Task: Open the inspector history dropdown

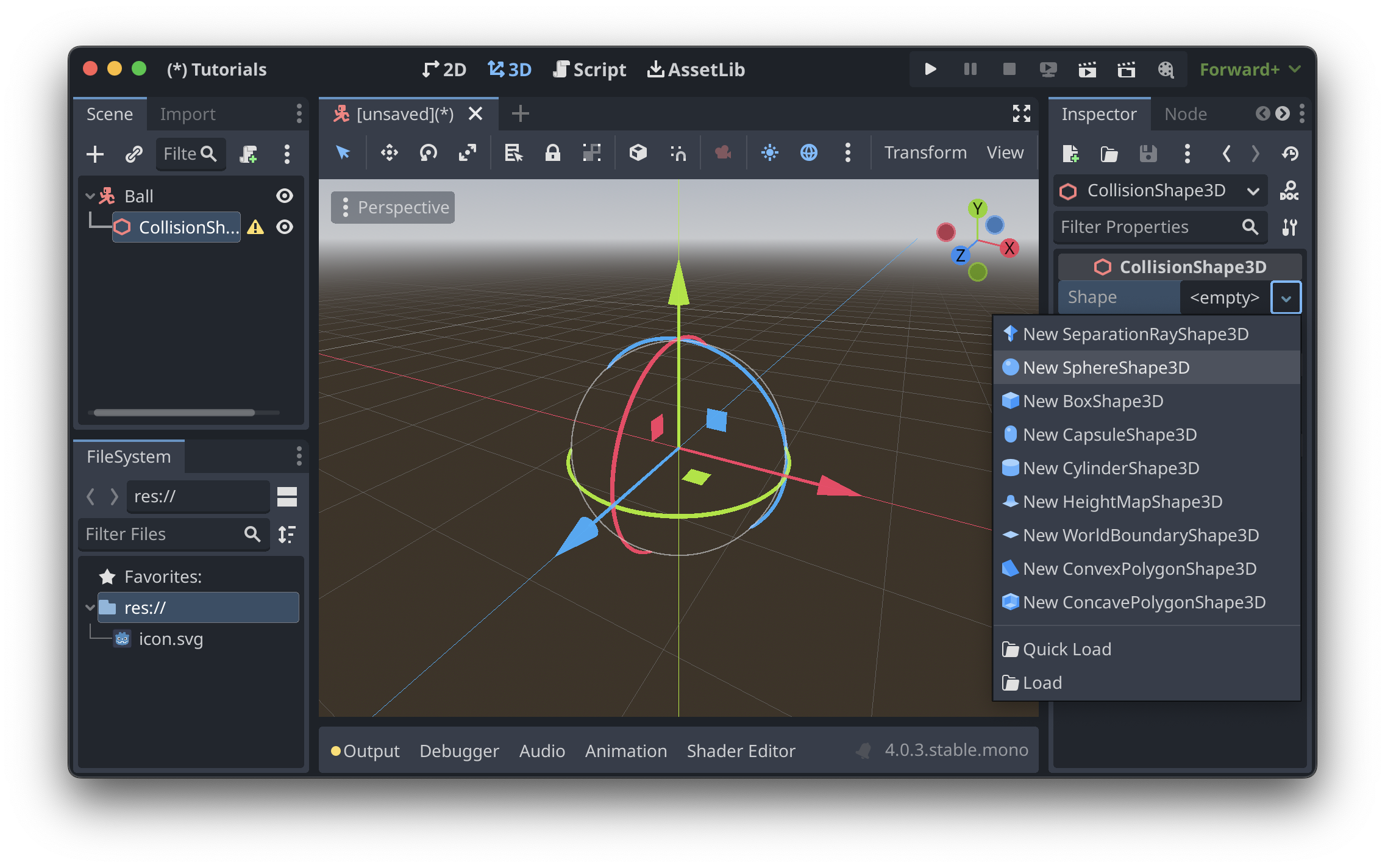Action: pos(1291,154)
